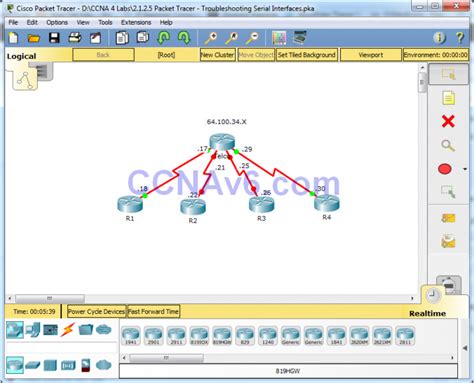Add a complex PDU open envelope

coord(448,241)
